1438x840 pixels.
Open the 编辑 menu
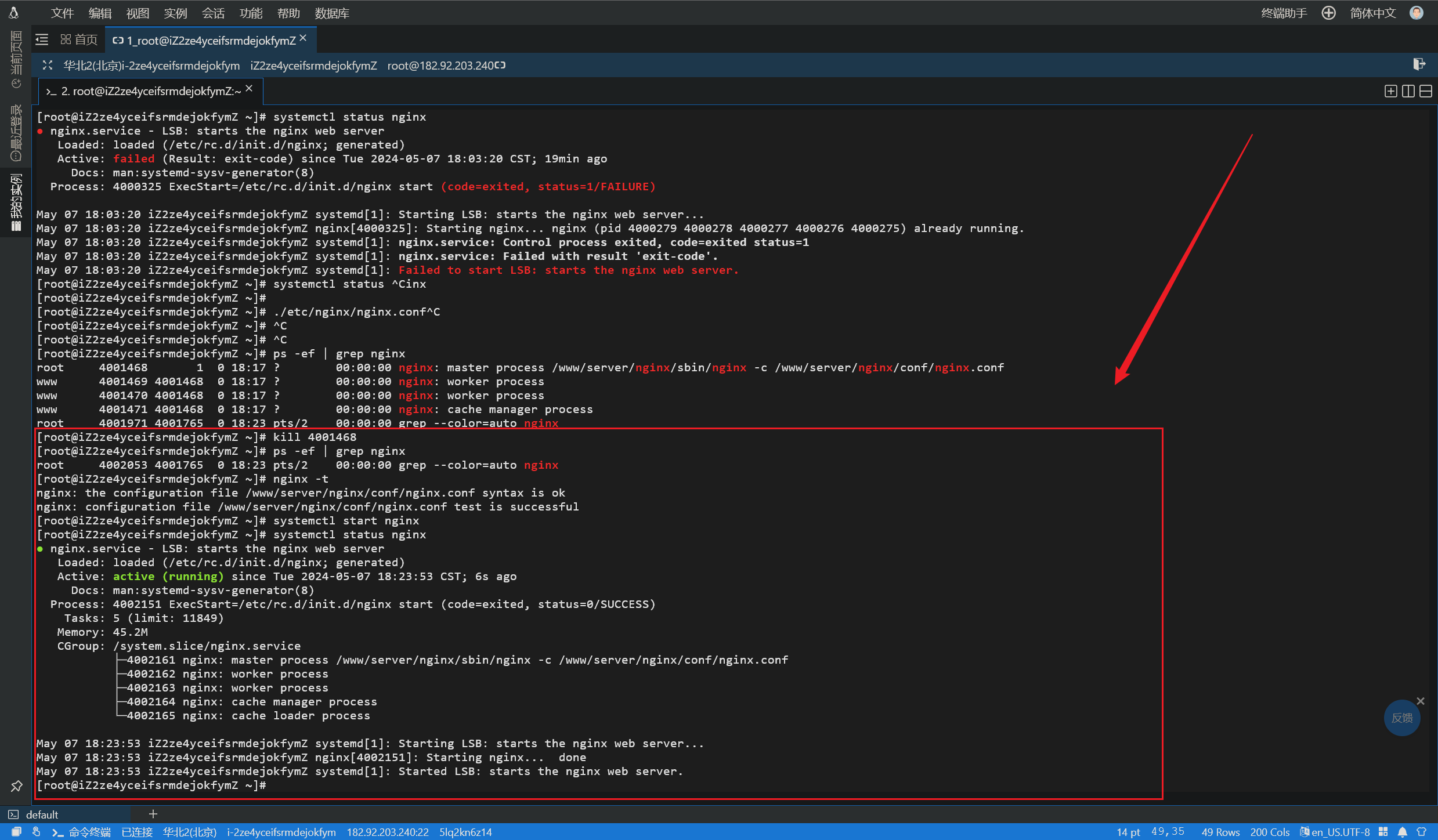coord(100,13)
